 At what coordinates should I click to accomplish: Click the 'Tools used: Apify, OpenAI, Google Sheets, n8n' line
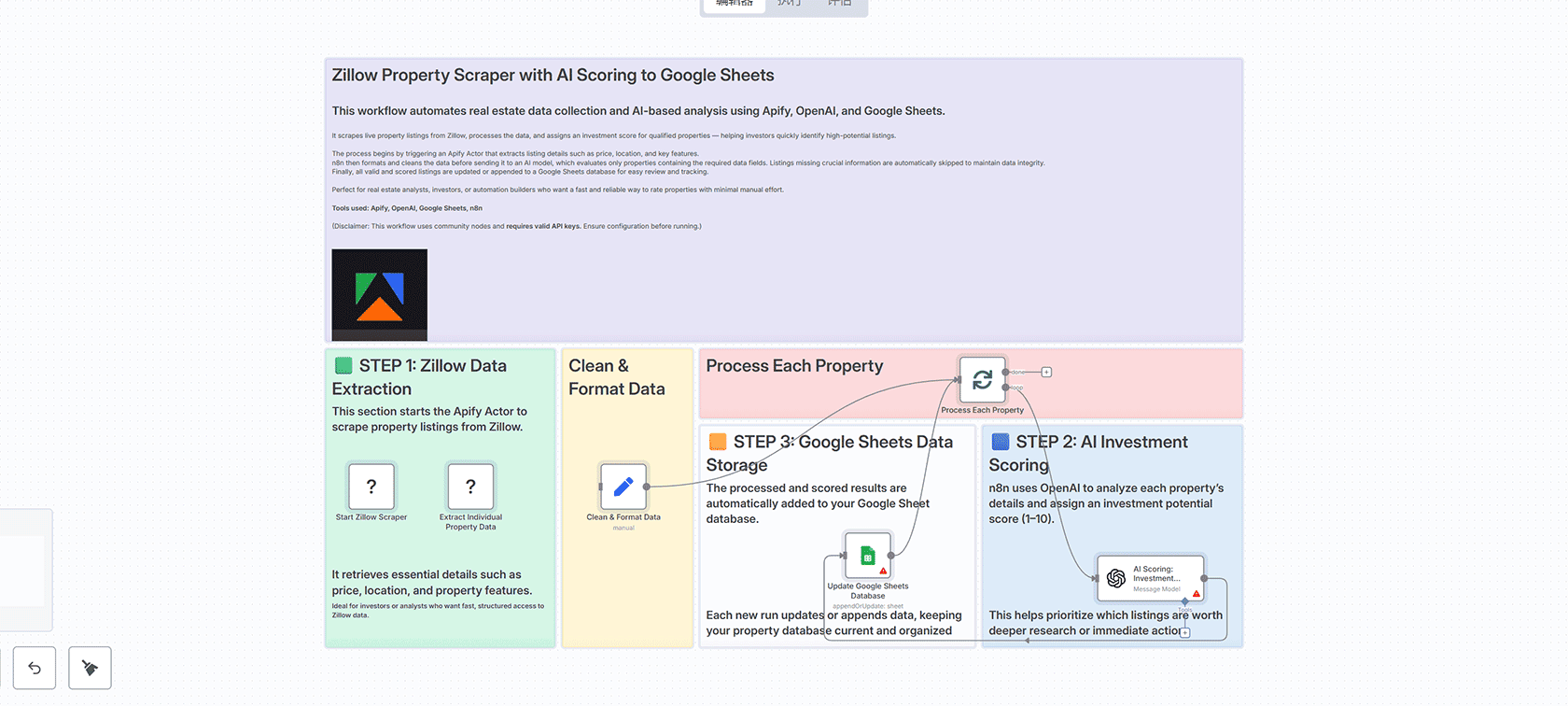point(407,208)
